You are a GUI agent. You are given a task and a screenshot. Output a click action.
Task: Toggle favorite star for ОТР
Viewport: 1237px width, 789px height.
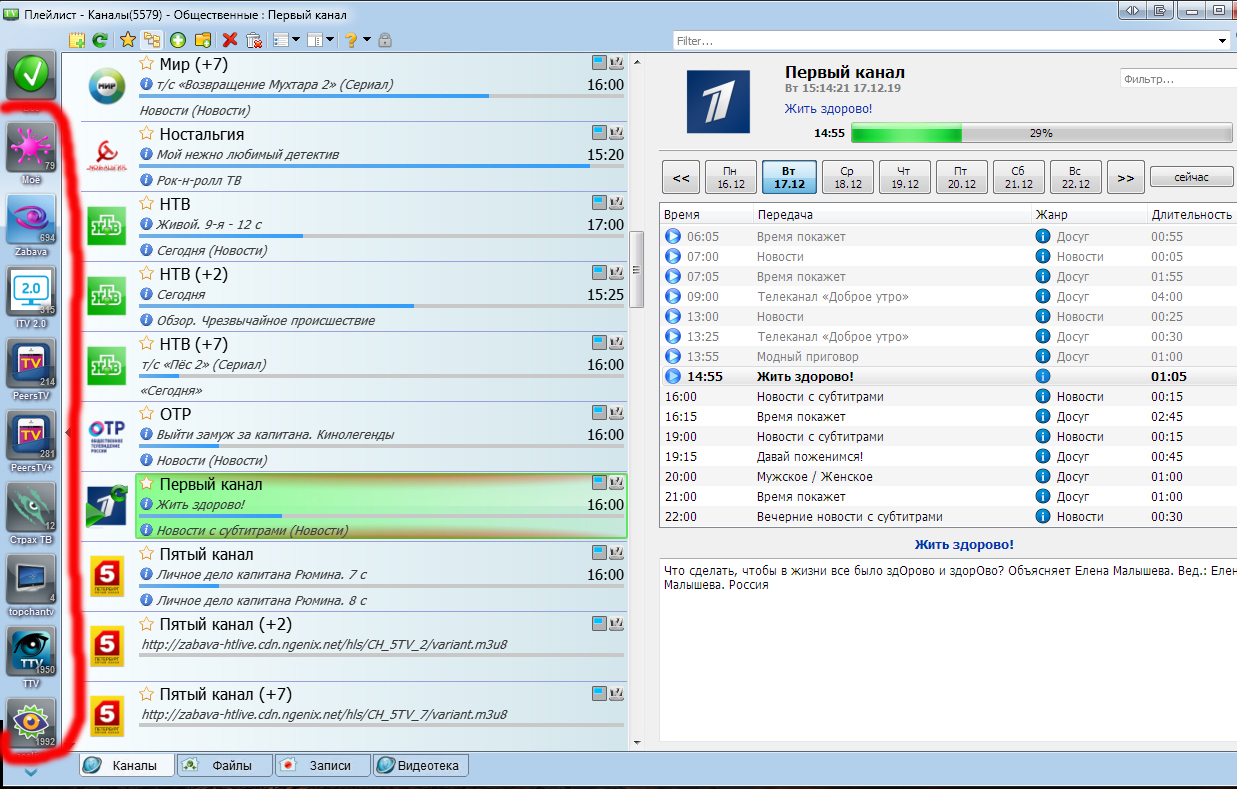(146, 413)
